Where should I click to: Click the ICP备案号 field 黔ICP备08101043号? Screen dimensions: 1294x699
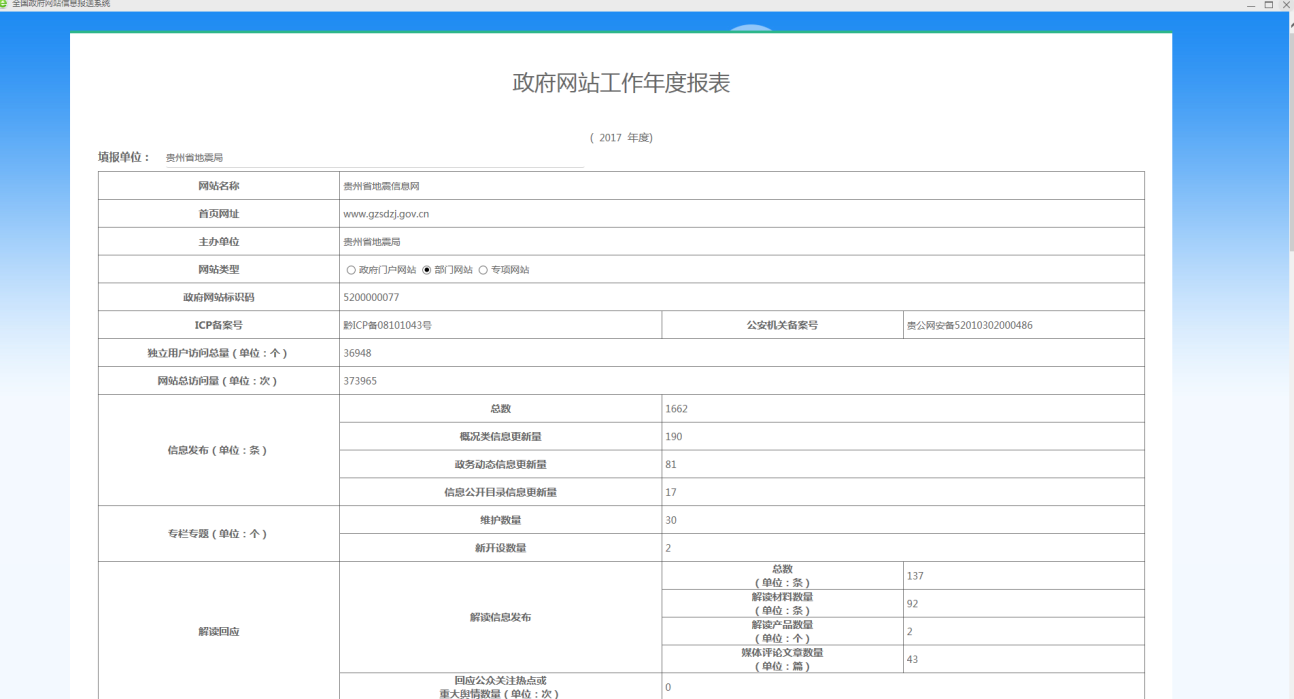click(500, 325)
